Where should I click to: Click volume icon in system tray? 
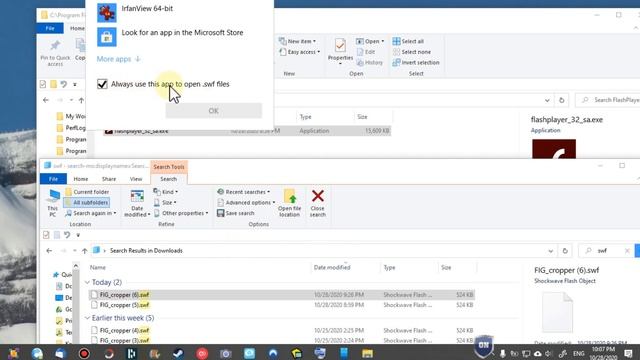pyautogui.click(x=549, y=353)
